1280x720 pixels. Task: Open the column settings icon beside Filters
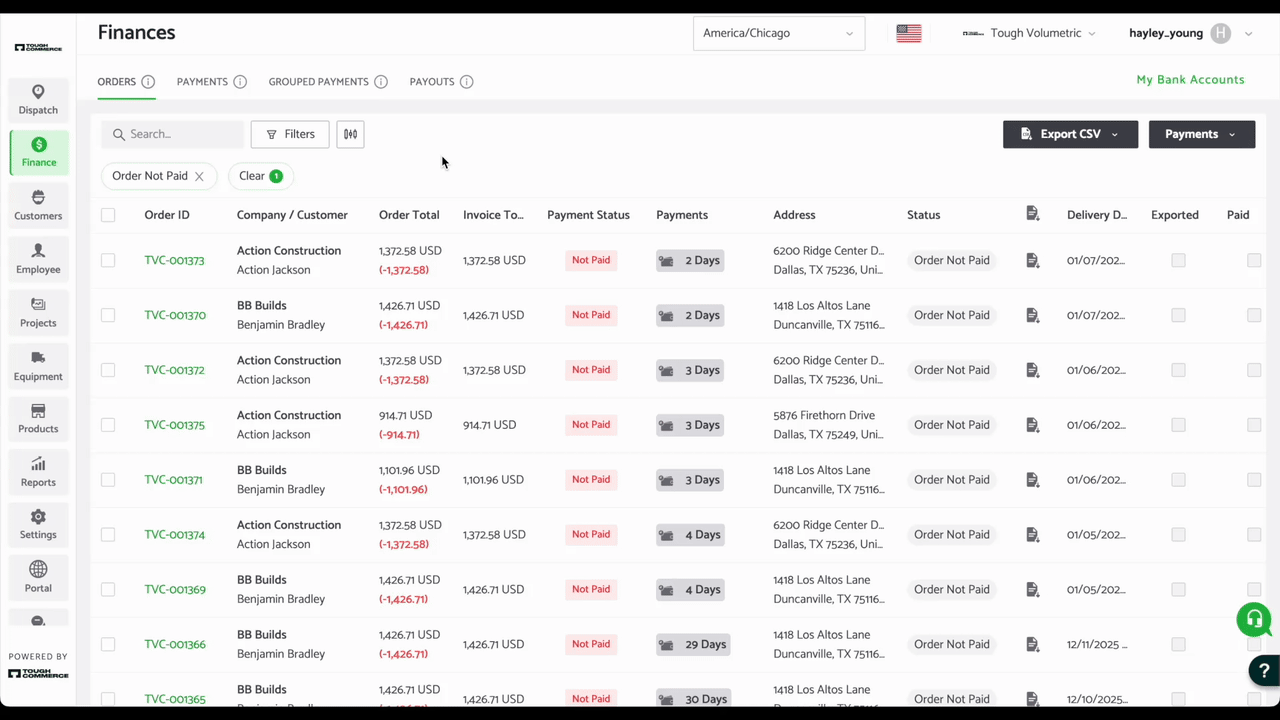(350, 133)
